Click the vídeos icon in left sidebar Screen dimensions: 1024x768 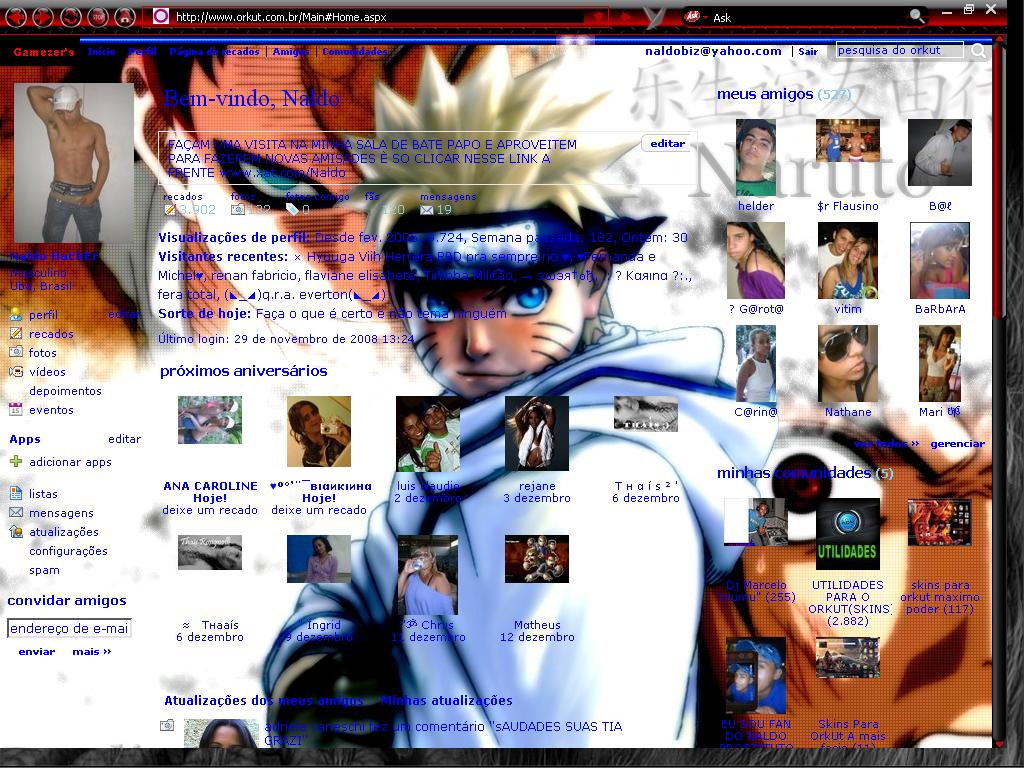point(16,372)
